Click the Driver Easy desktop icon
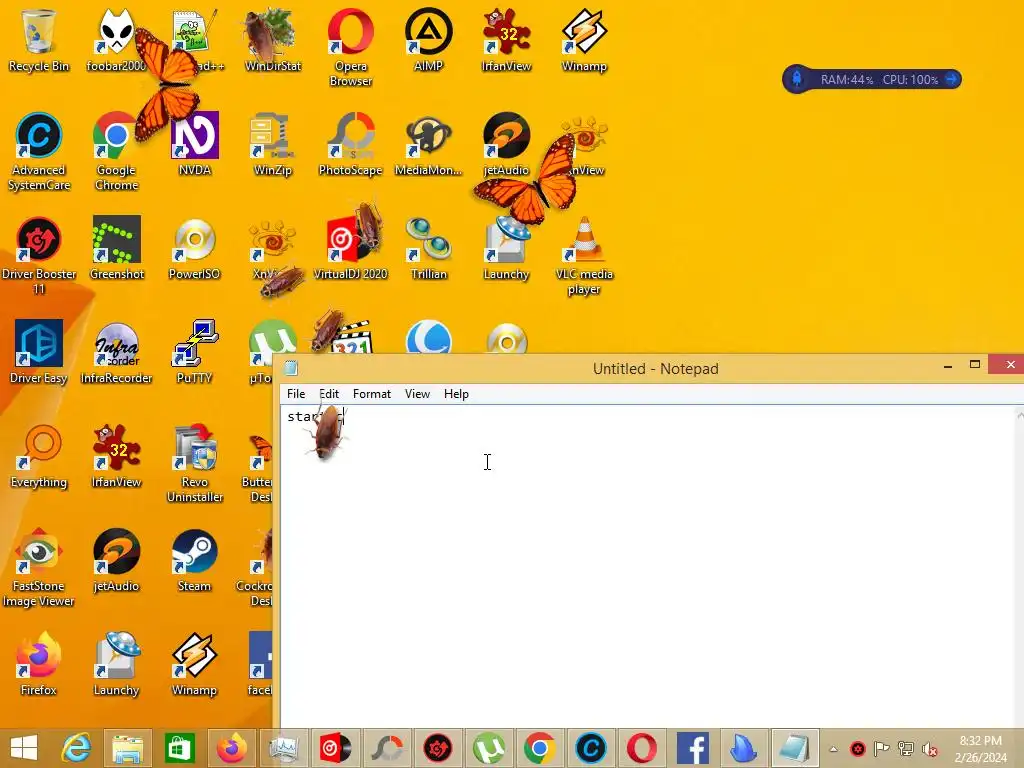This screenshot has height=768, width=1024. tap(39, 352)
